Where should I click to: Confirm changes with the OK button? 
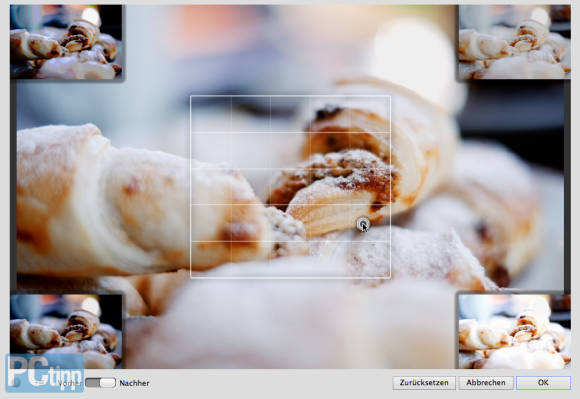[543, 383]
